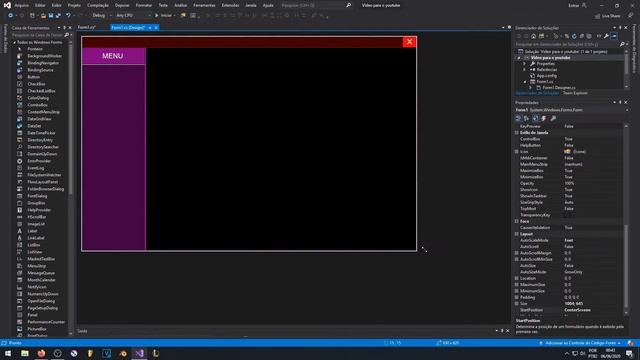Click the Save icon in the toolbar

(51, 16)
